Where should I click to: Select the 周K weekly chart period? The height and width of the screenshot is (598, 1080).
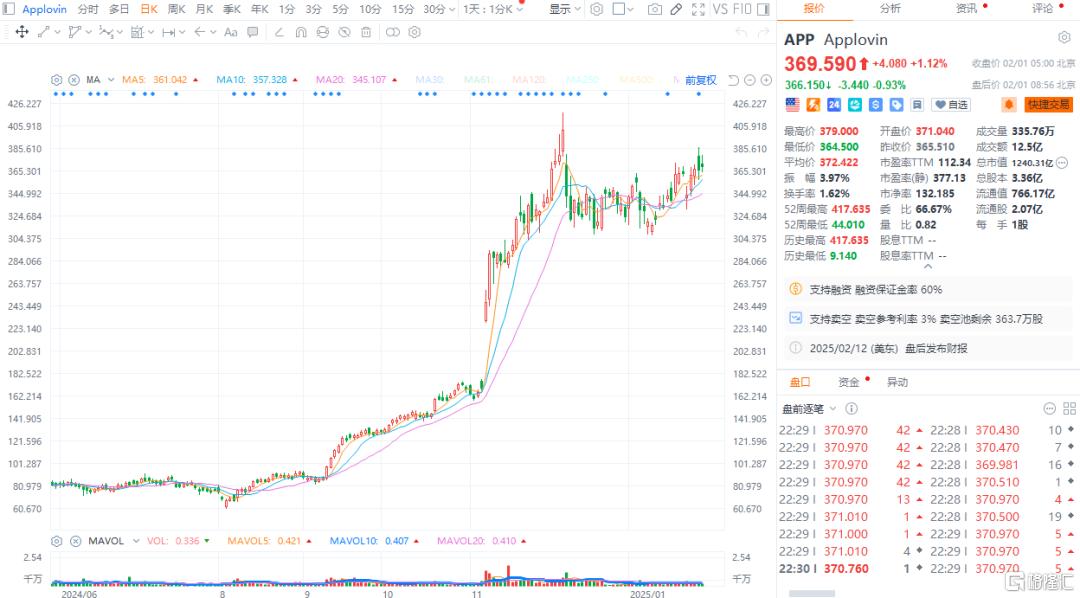coord(177,9)
